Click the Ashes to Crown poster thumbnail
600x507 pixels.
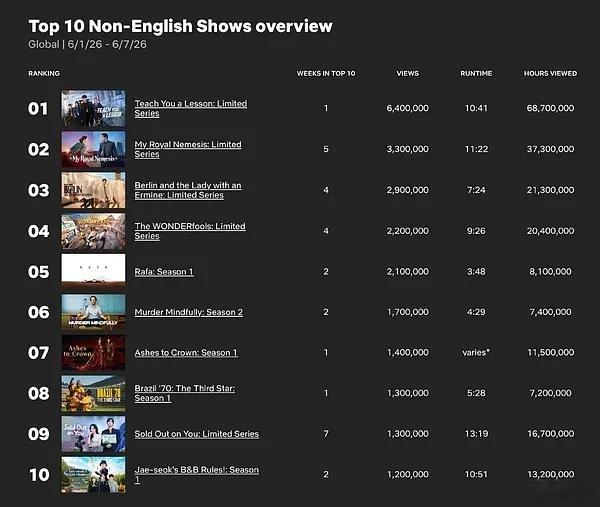pyautogui.click(x=93, y=353)
